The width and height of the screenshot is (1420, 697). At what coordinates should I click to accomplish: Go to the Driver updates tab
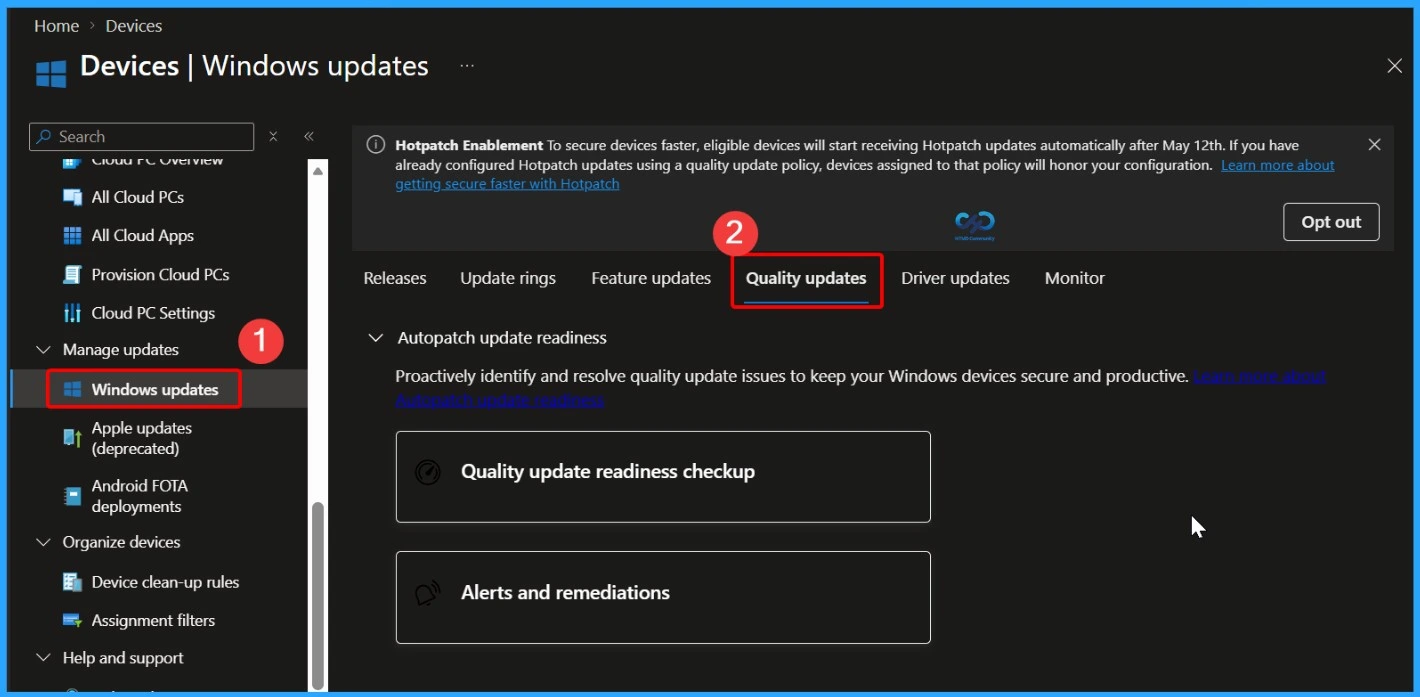(x=955, y=278)
